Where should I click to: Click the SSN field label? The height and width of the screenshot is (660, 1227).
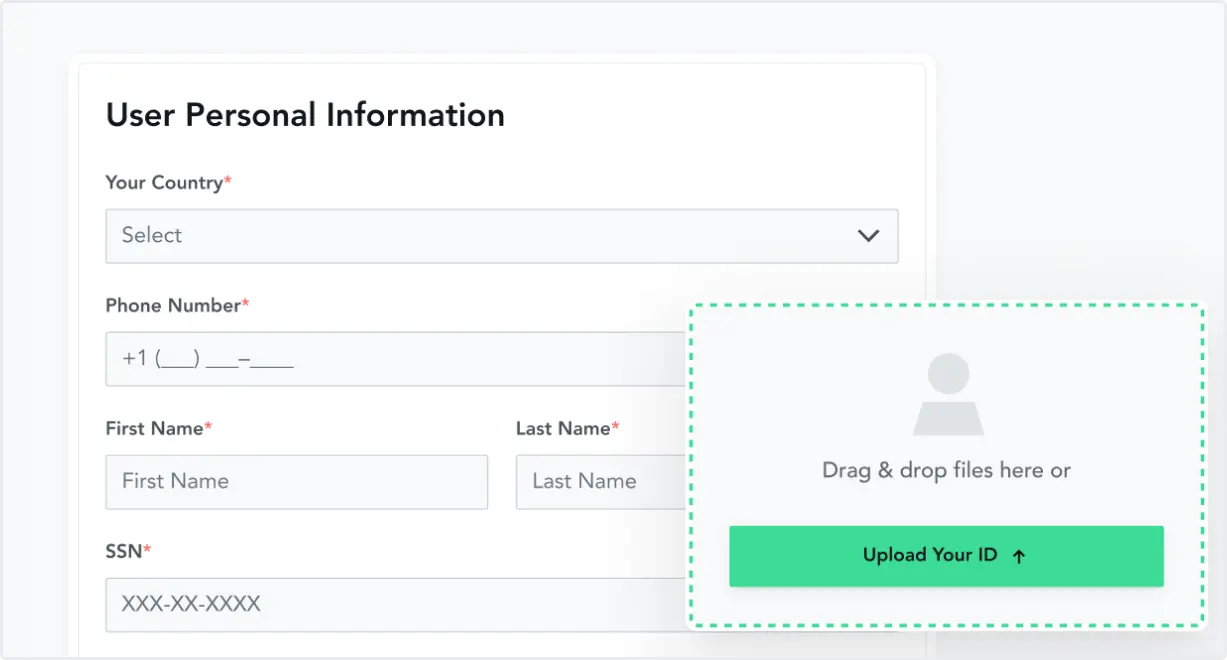tap(124, 550)
